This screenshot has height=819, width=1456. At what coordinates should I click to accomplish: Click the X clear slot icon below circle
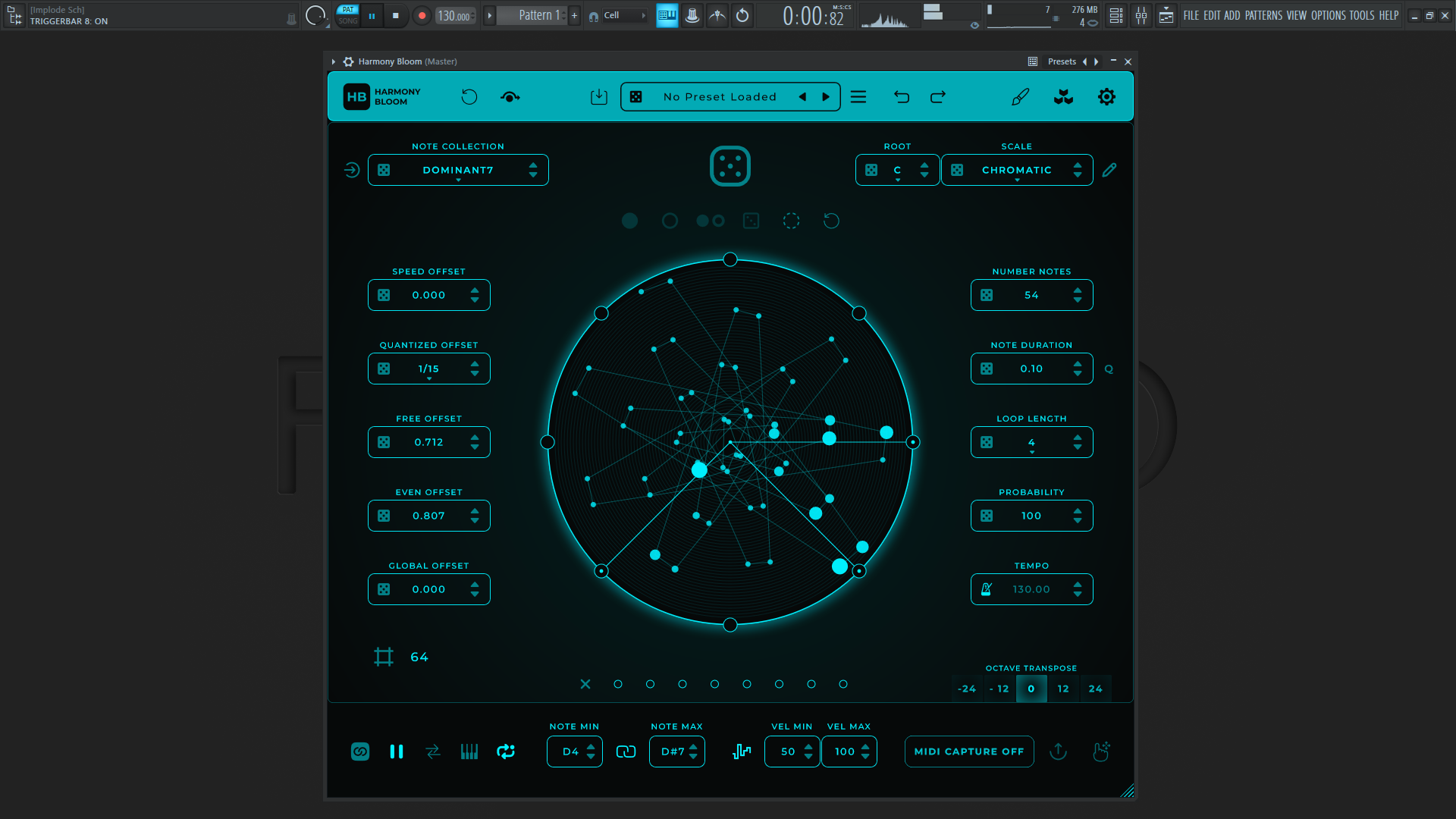click(x=585, y=684)
